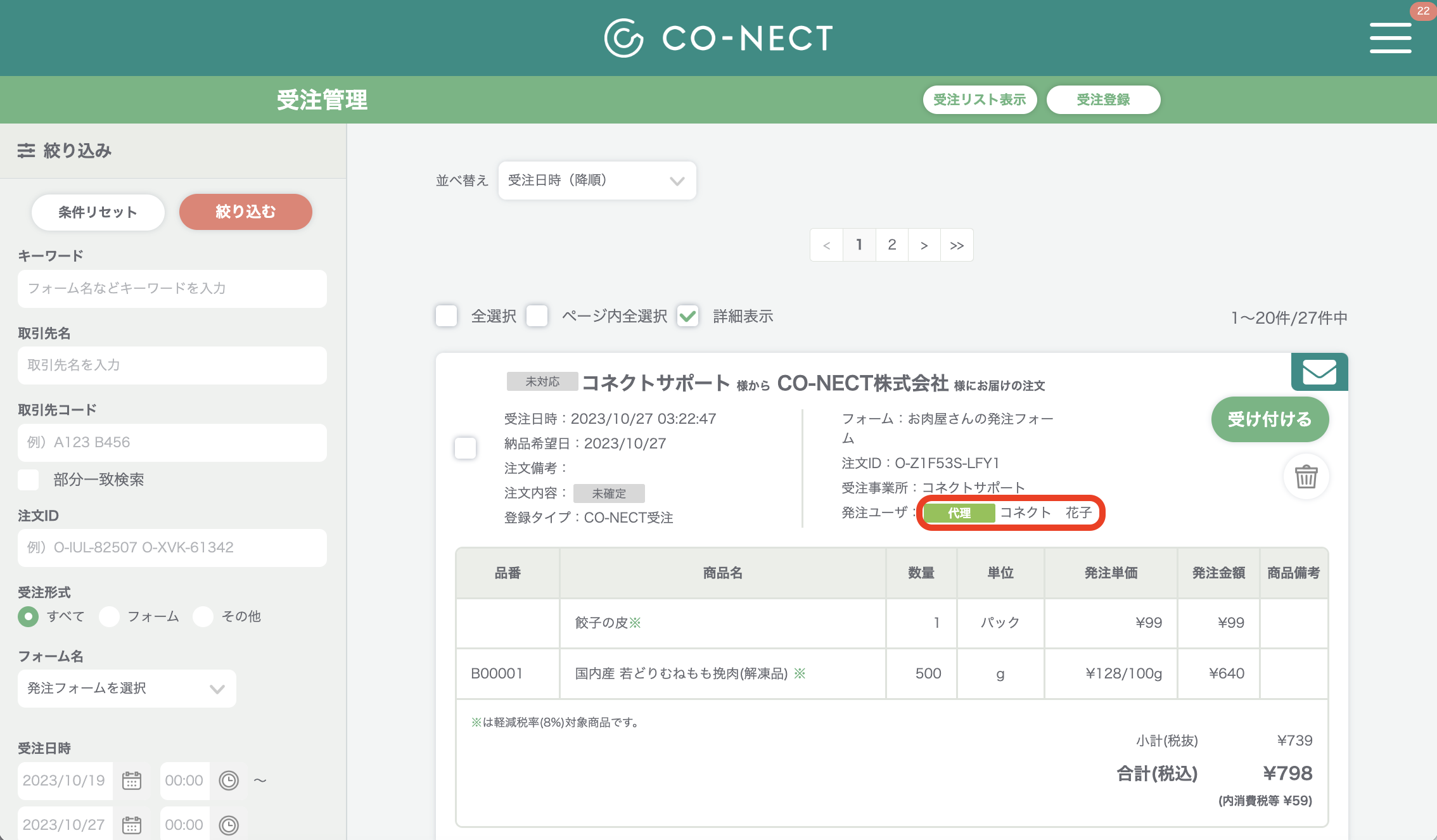Focus the キーワード input field

[x=172, y=289]
